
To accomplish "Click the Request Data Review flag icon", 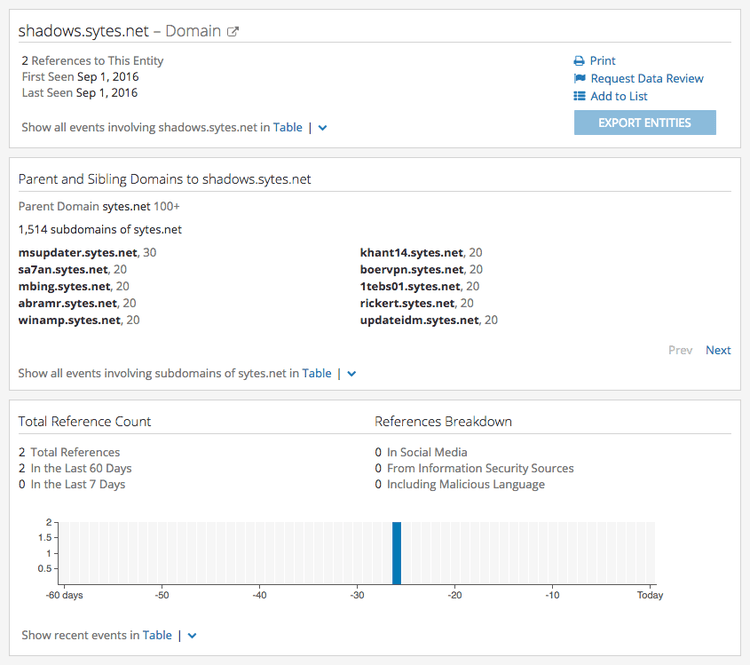I will (x=579, y=79).
